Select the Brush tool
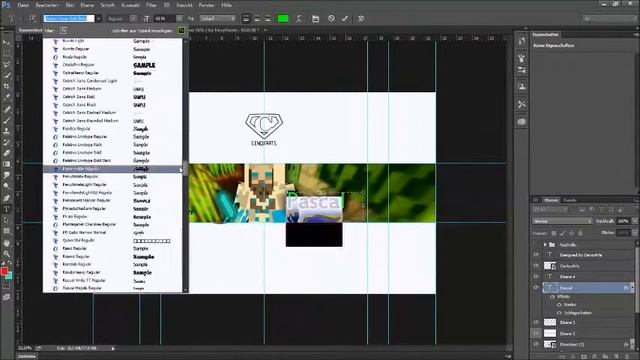Image resolution: width=640 pixels, height=360 pixels. (7, 120)
